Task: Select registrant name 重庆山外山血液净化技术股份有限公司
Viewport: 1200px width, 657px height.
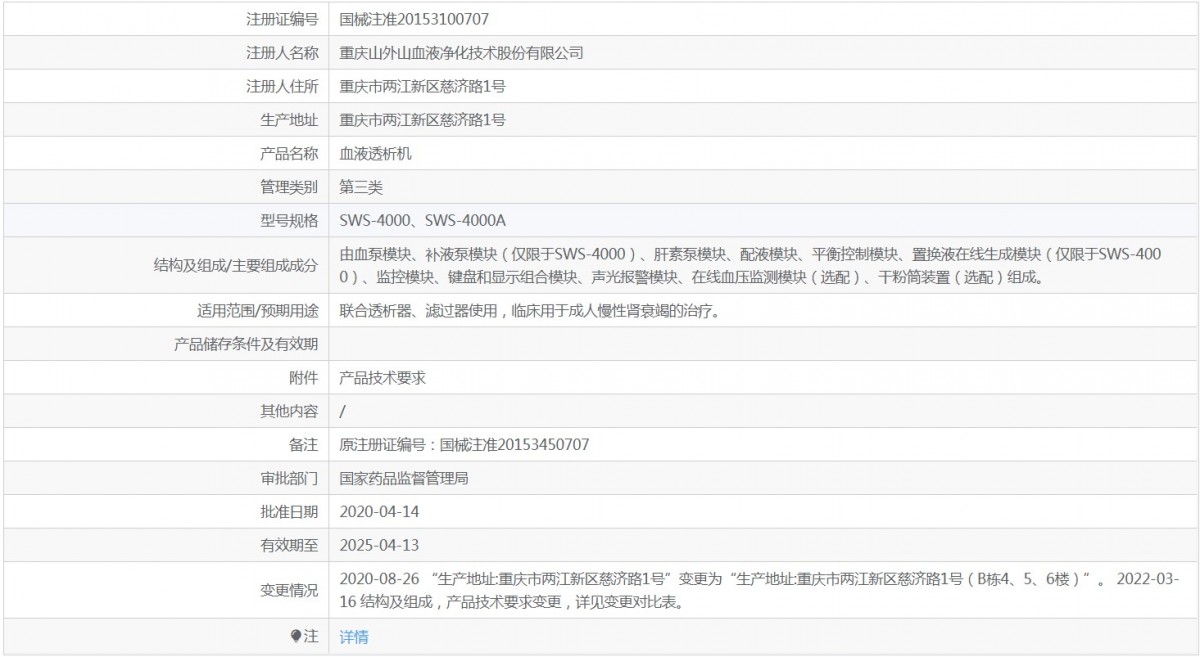Action: 461,53
